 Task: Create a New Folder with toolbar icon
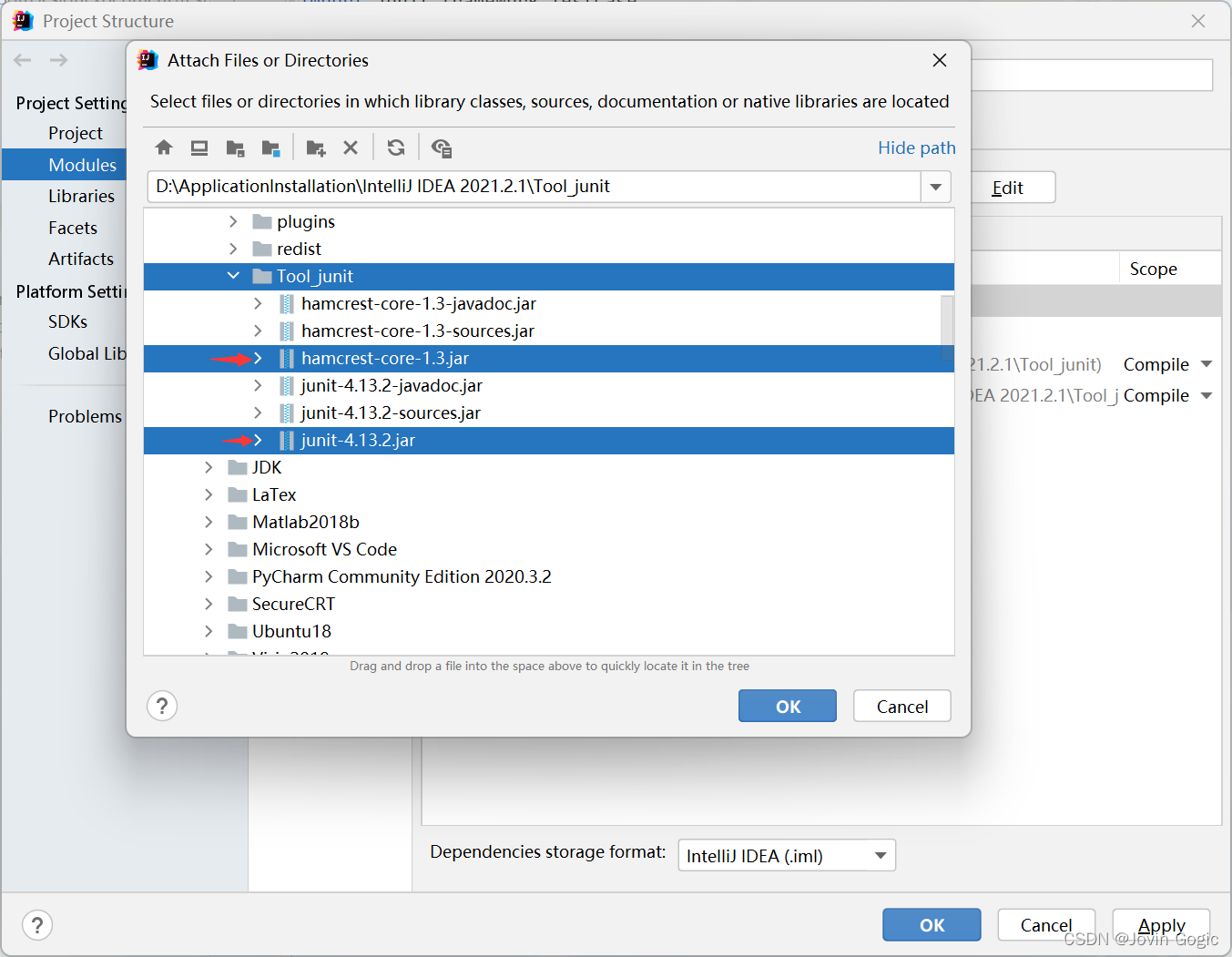(x=316, y=148)
